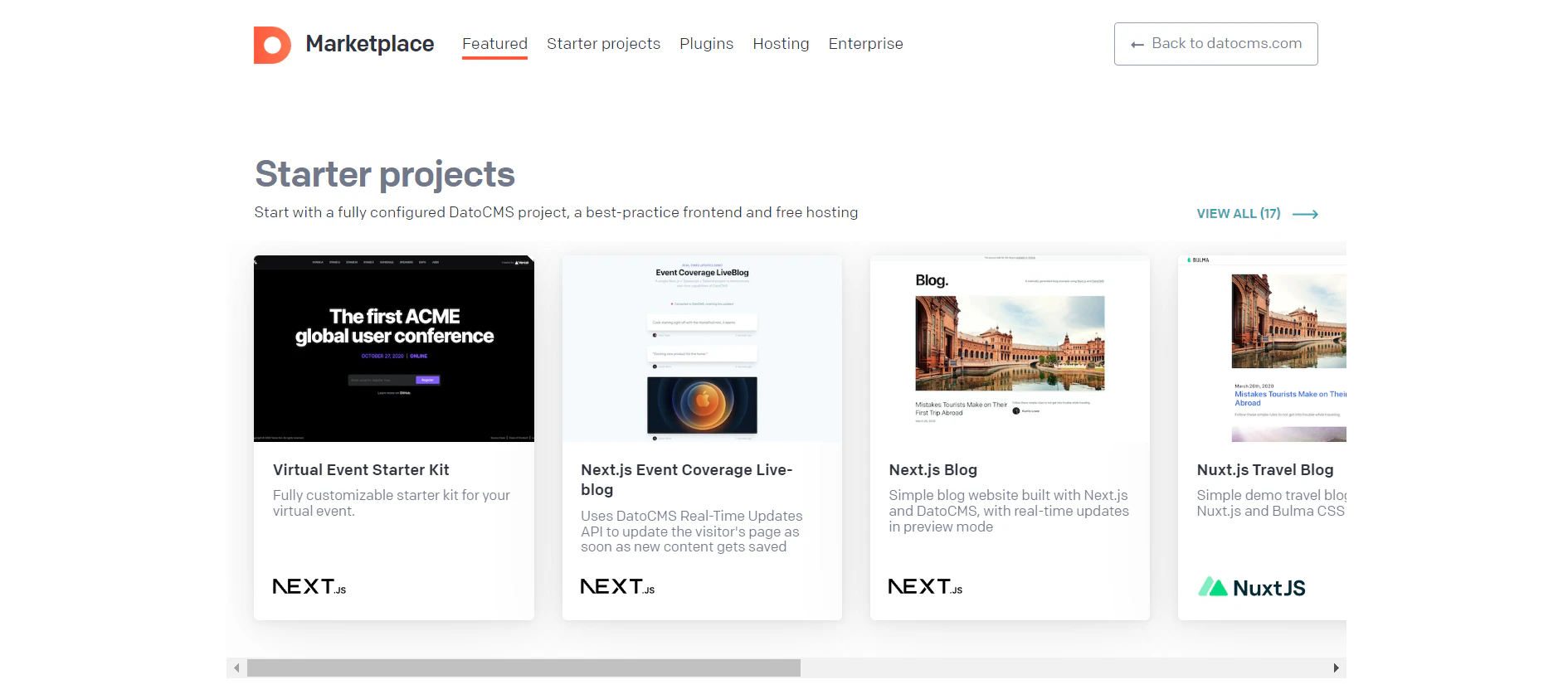Open the Next.js Blog preview thumbnail
Viewport: 1568px width, 699px height.
pos(1010,348)
